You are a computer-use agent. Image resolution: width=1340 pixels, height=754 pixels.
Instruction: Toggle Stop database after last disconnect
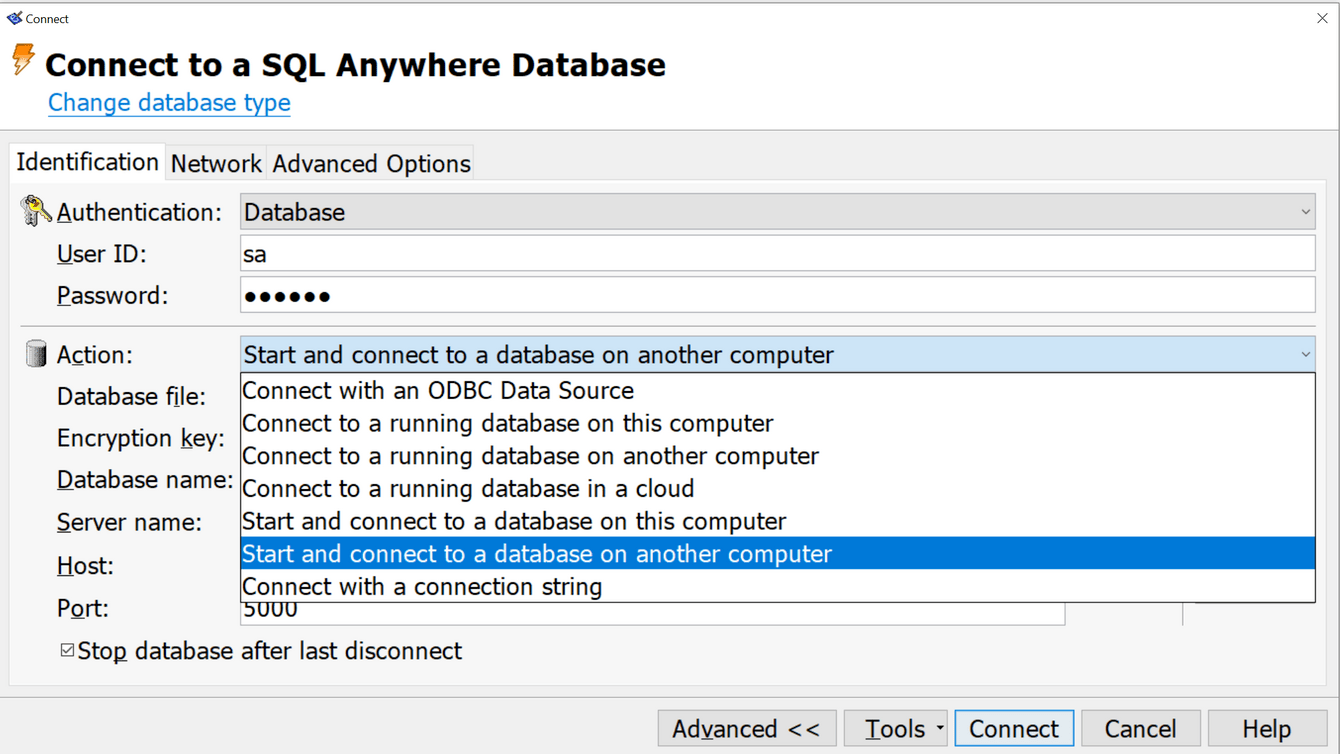tap(67, 650)
